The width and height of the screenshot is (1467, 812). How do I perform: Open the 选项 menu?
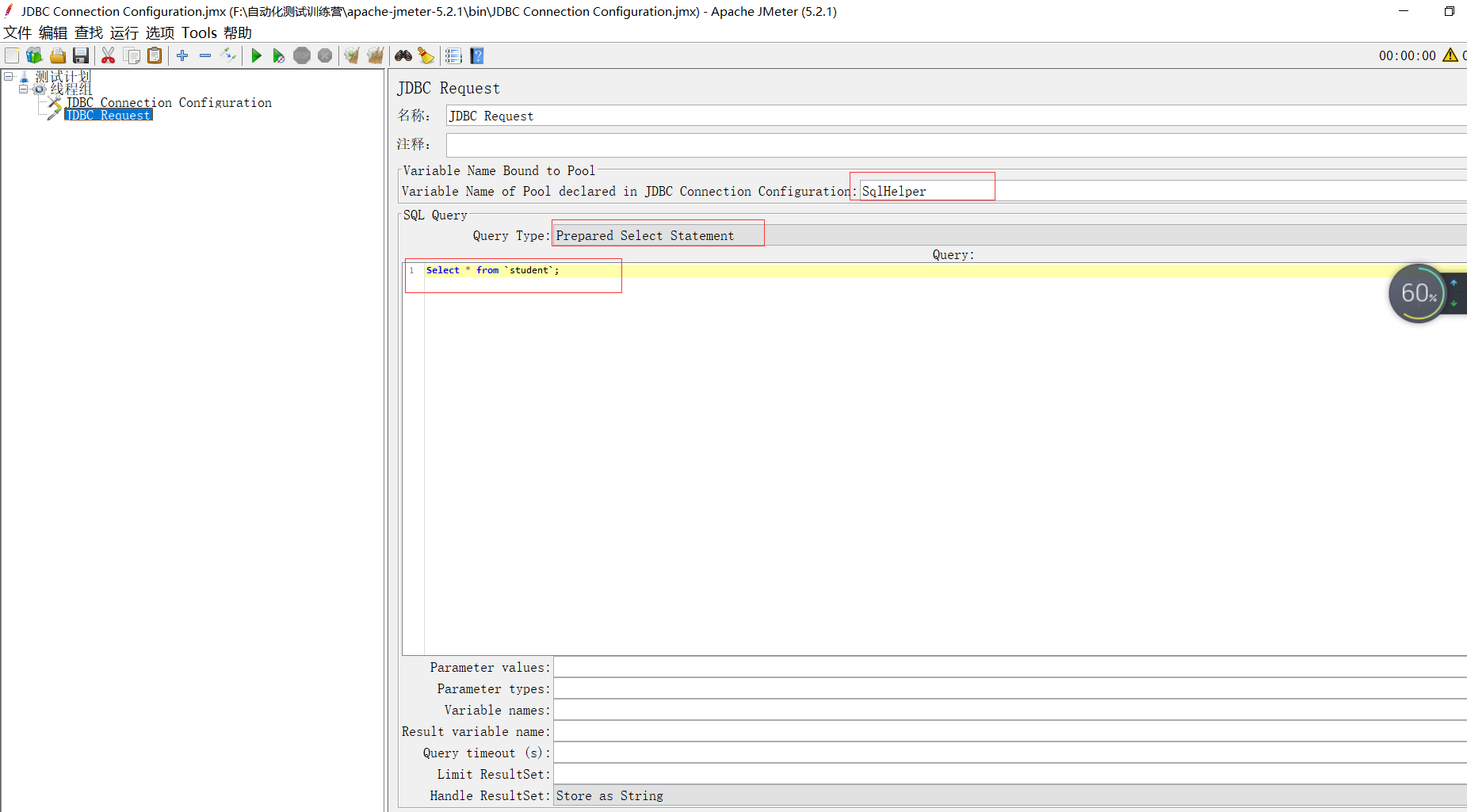(160, 32)
